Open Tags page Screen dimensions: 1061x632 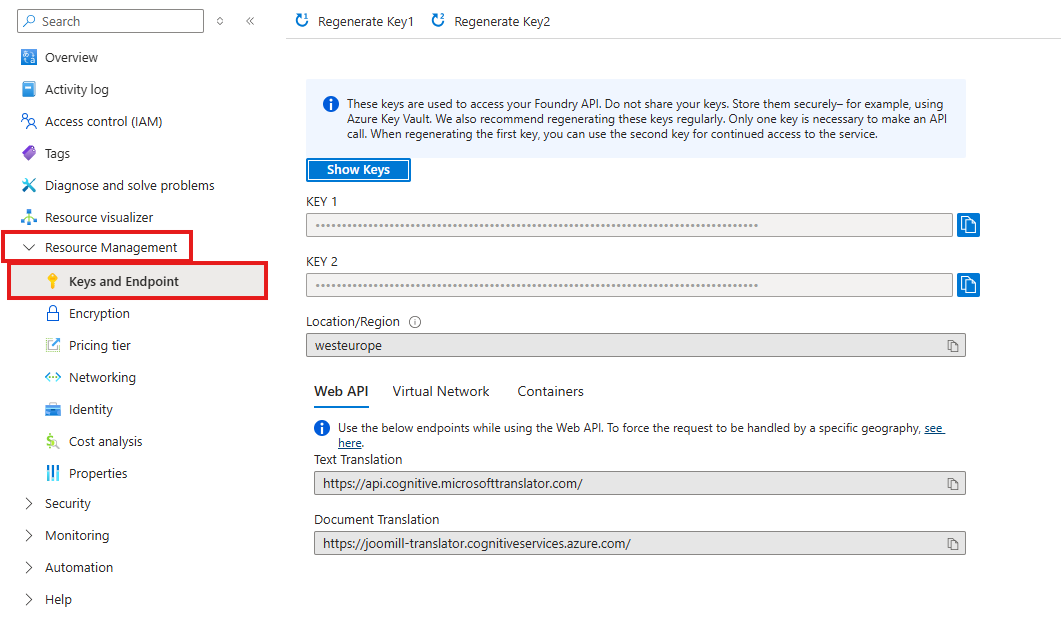pos(57,154)
